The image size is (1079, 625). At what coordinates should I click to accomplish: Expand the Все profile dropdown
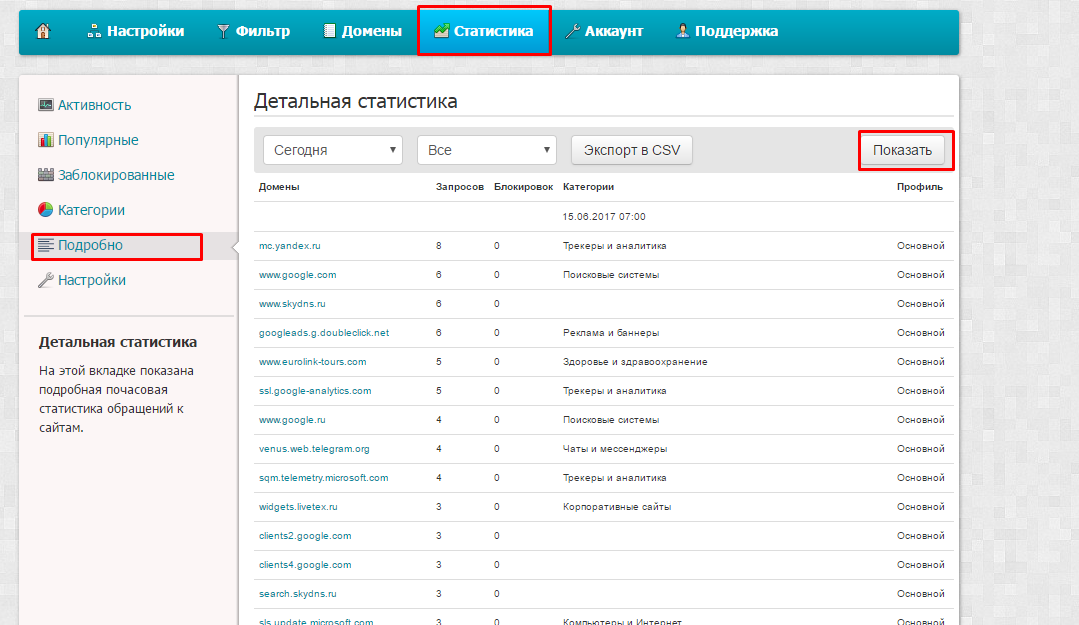[487, 150]
